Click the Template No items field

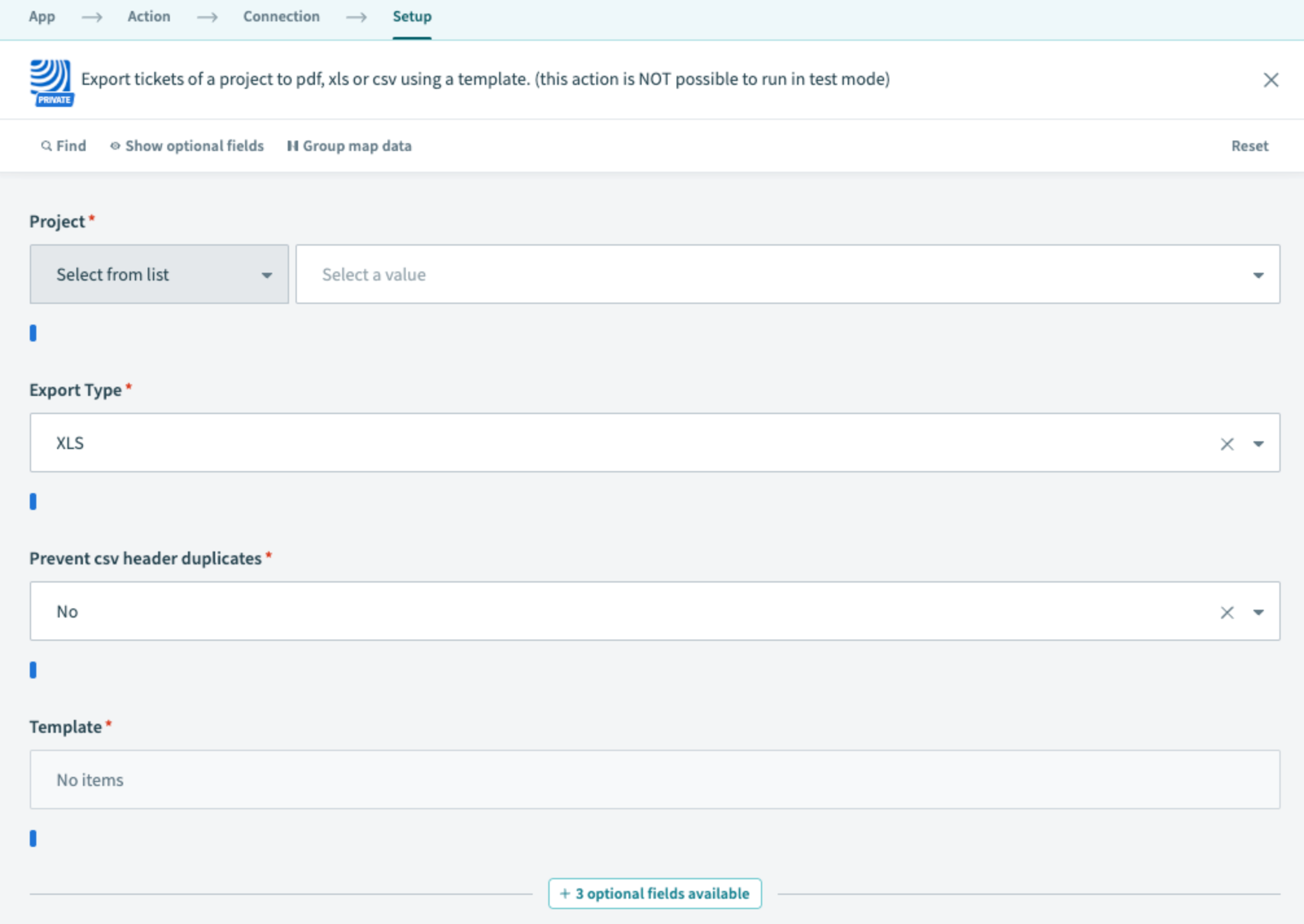(655, 780)
